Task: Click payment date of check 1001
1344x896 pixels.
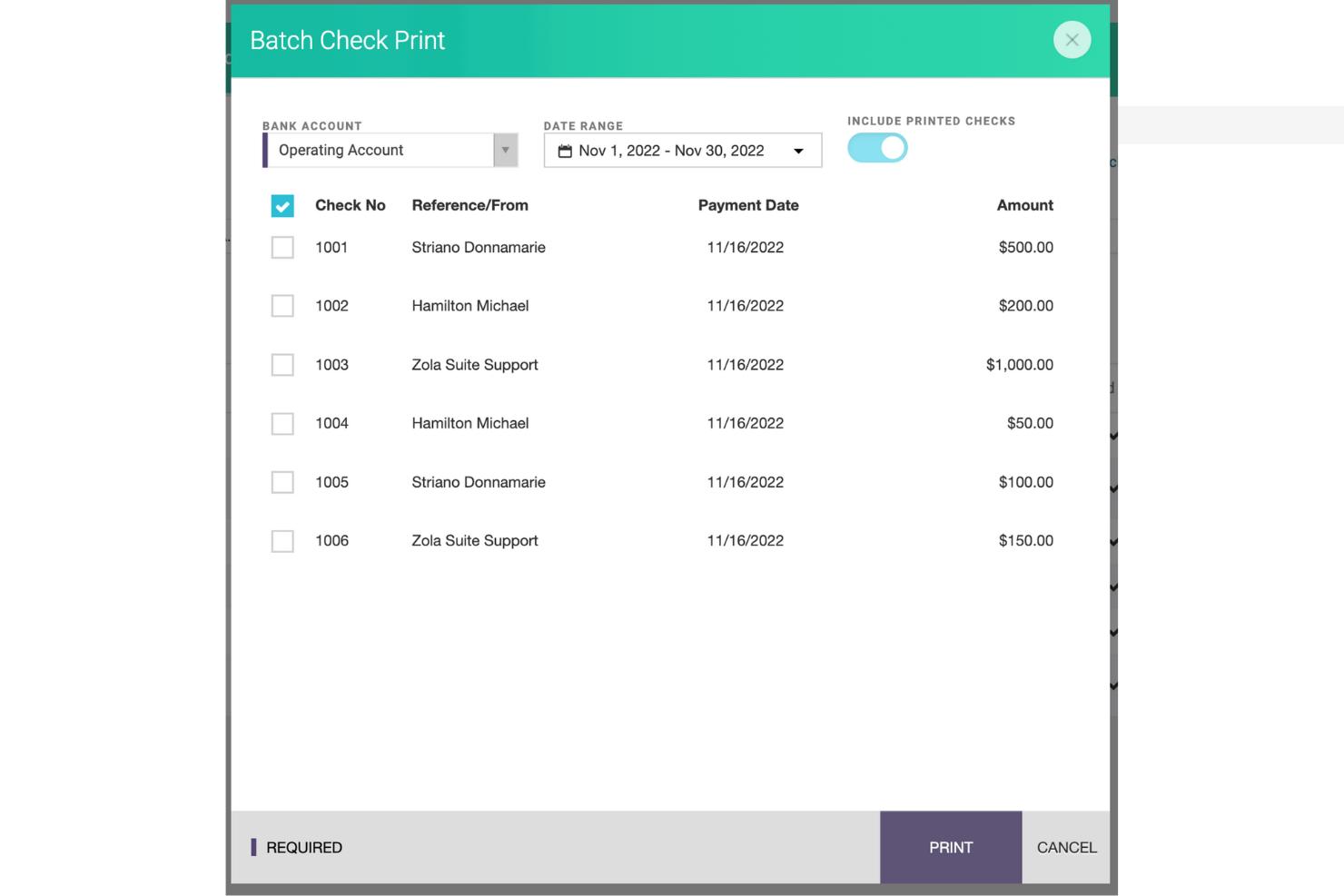Action: [745, 247]
